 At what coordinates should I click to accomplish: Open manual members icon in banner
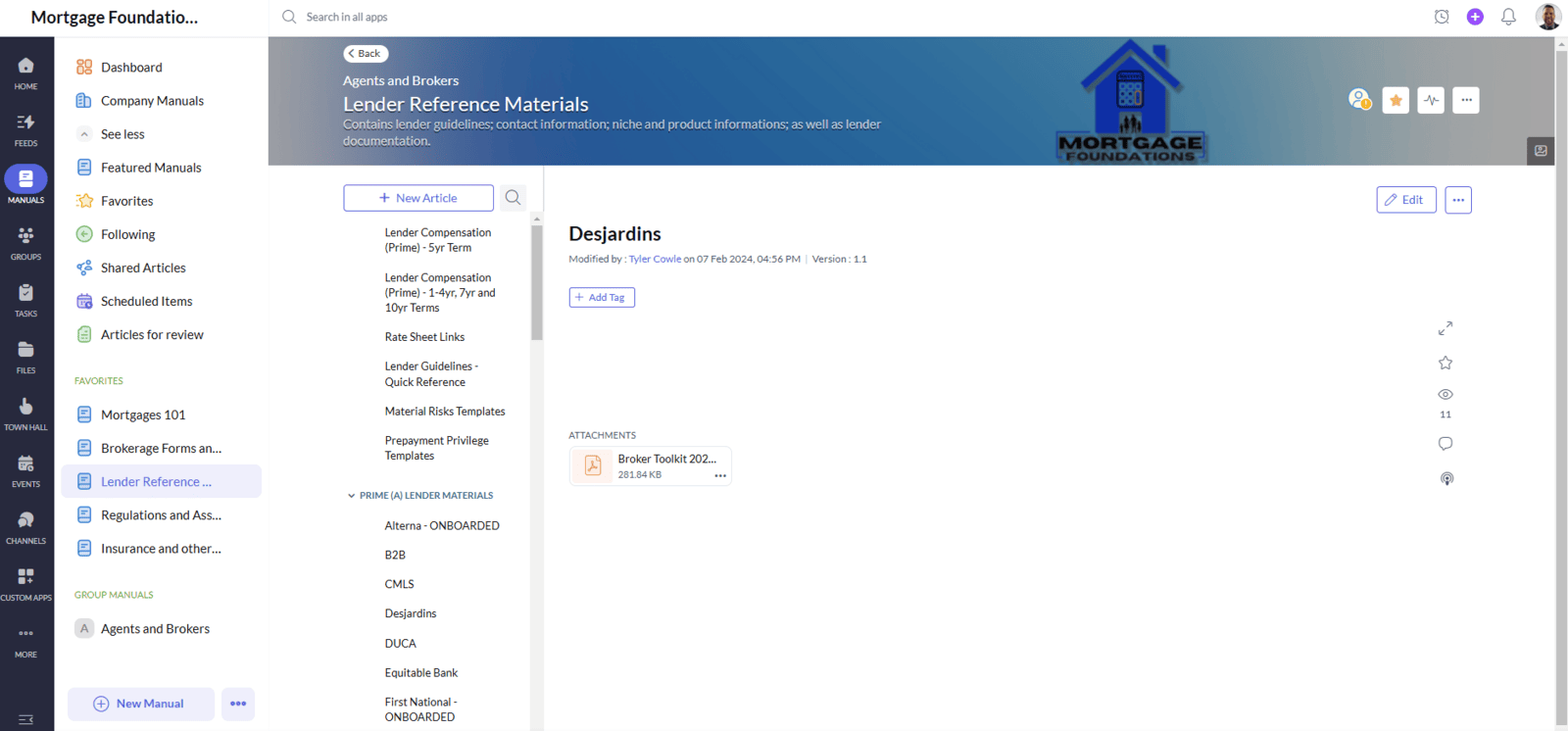[1359, 99]
